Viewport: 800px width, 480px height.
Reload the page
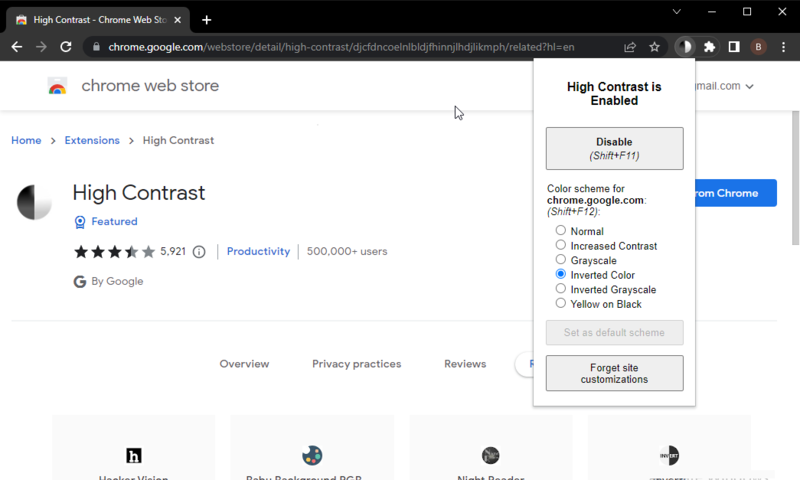66,47
